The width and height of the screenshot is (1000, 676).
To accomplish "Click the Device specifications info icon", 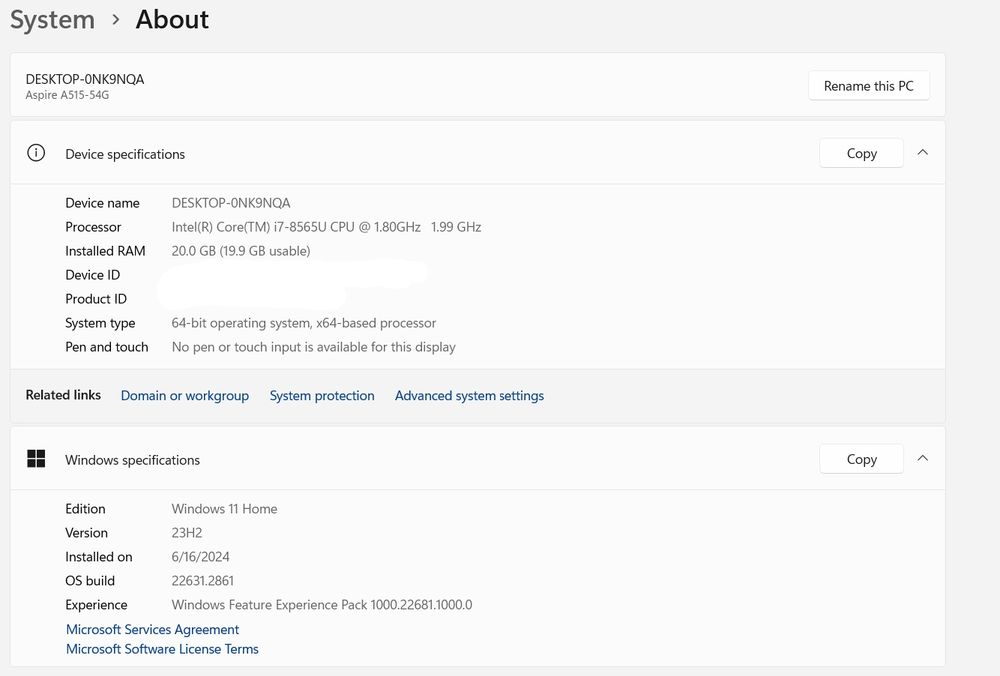I will click(x=36, y=153).
